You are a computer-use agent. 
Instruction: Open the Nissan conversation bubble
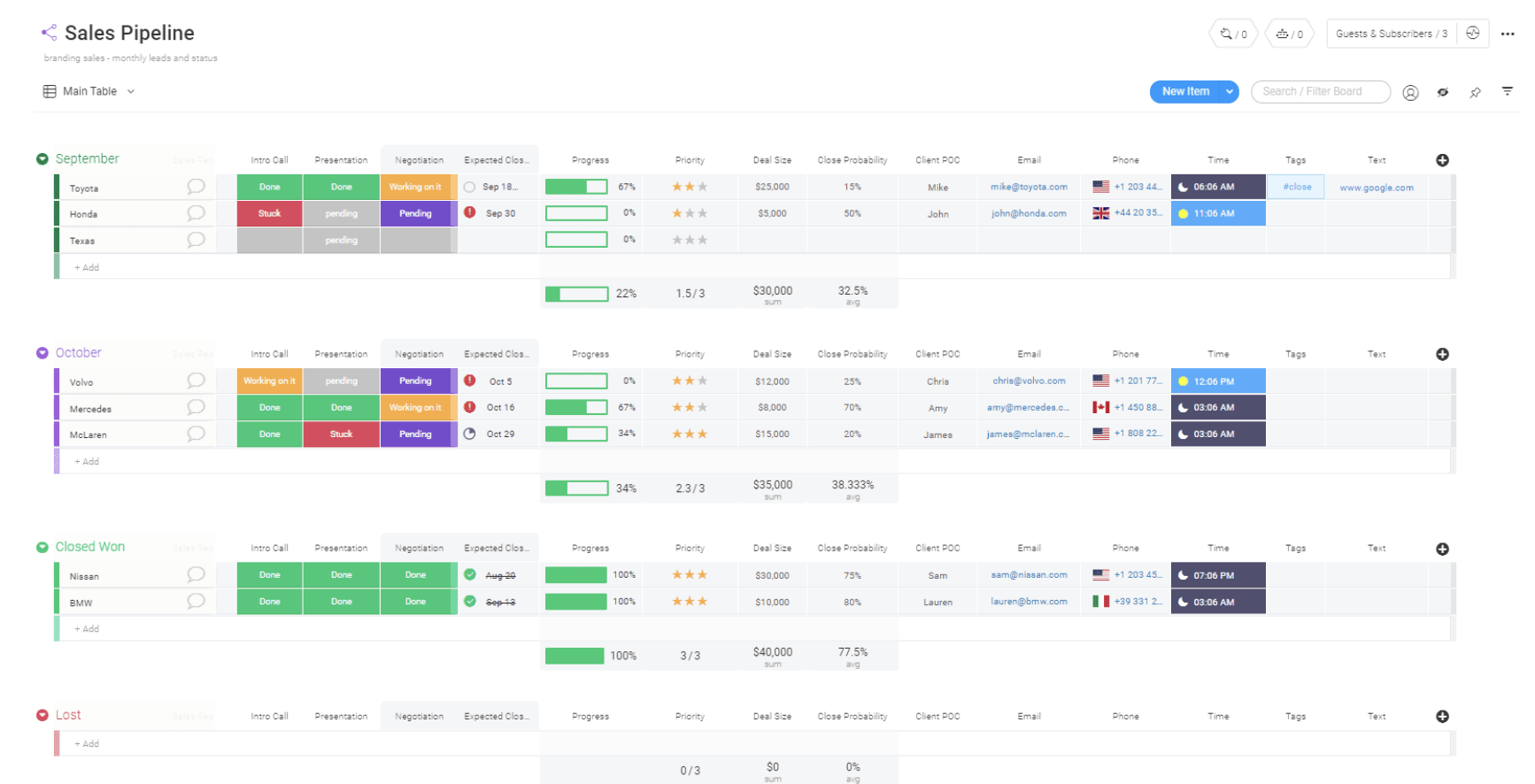pyautogui.click(x=196, y=575)
